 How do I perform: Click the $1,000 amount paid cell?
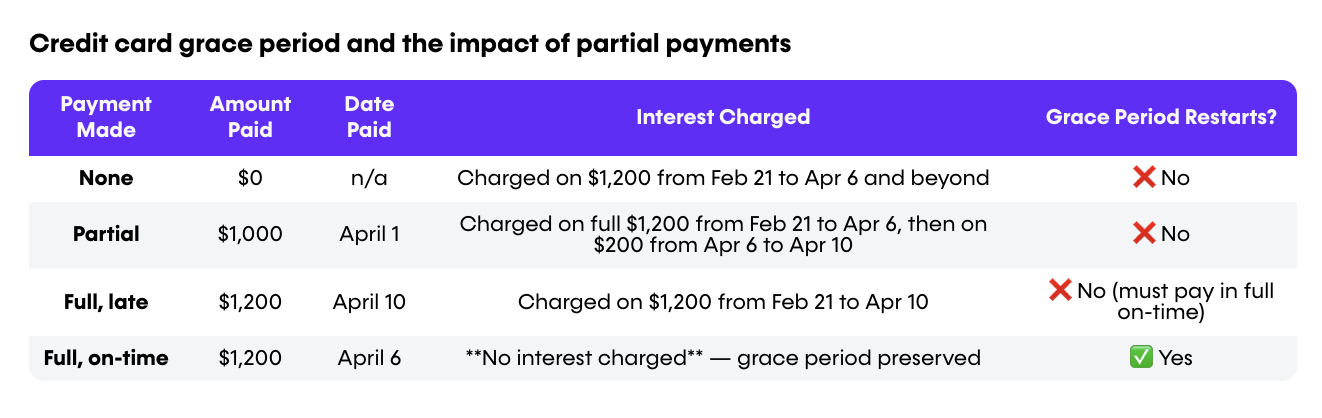[x=250, y=235]
